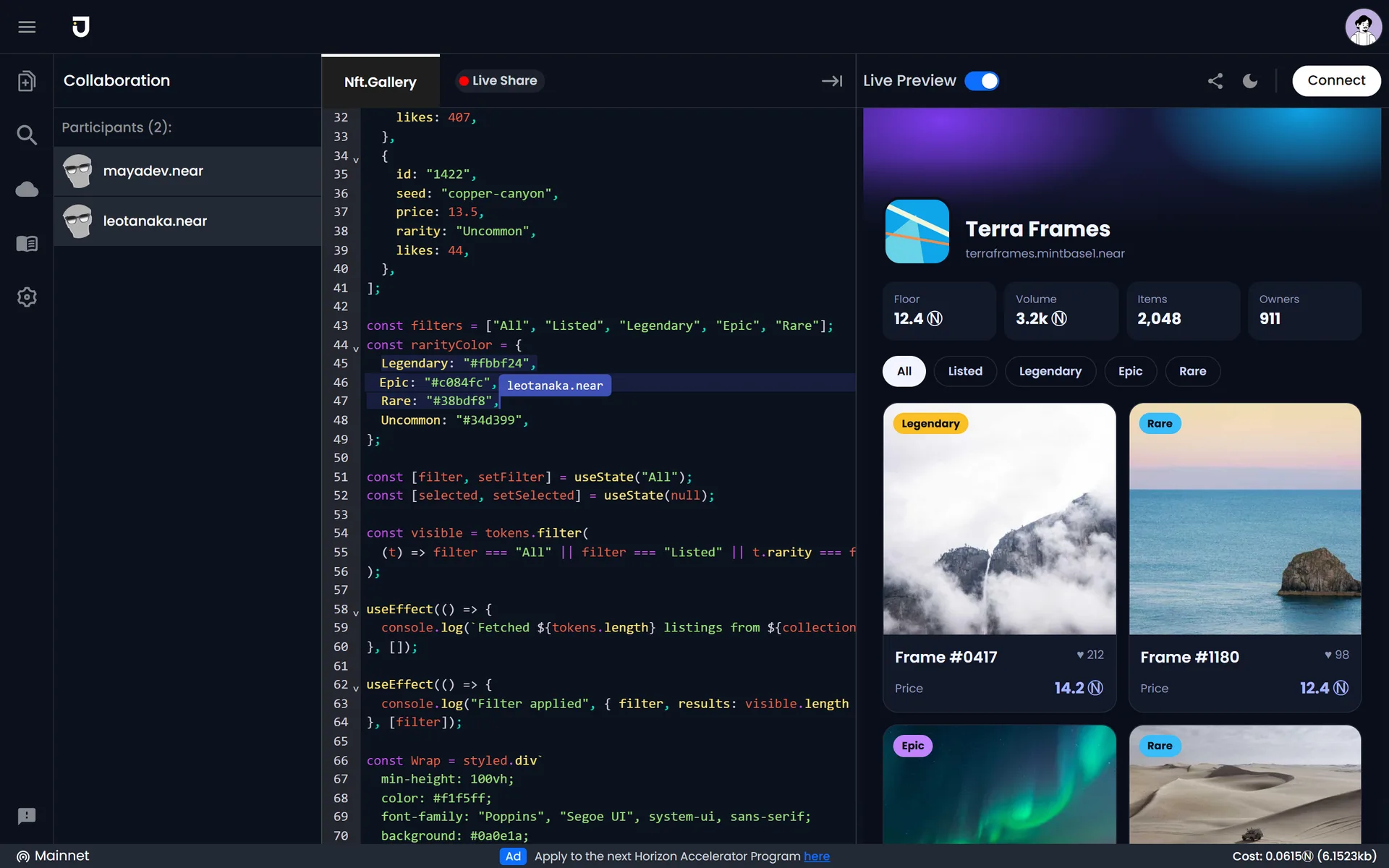This screenshot has height=868, width=1389.
Task: Select participant leotanaka.near
Action: coord(187,221)
